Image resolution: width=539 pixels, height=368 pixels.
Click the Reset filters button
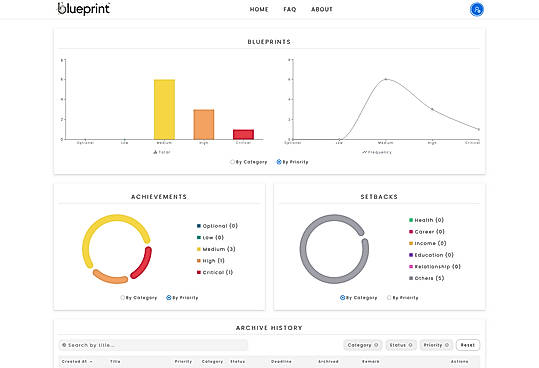click(x=468, y=345)
